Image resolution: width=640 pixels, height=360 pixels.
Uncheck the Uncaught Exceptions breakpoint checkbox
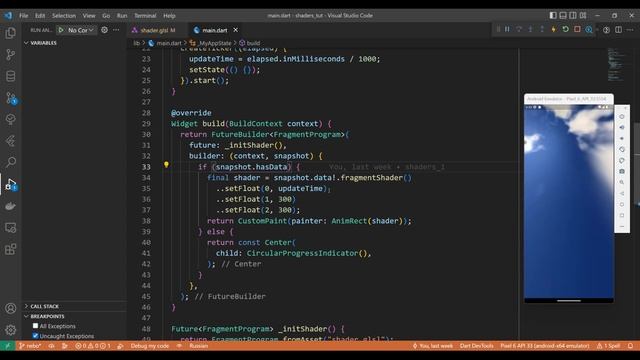(x=36, y=336)
